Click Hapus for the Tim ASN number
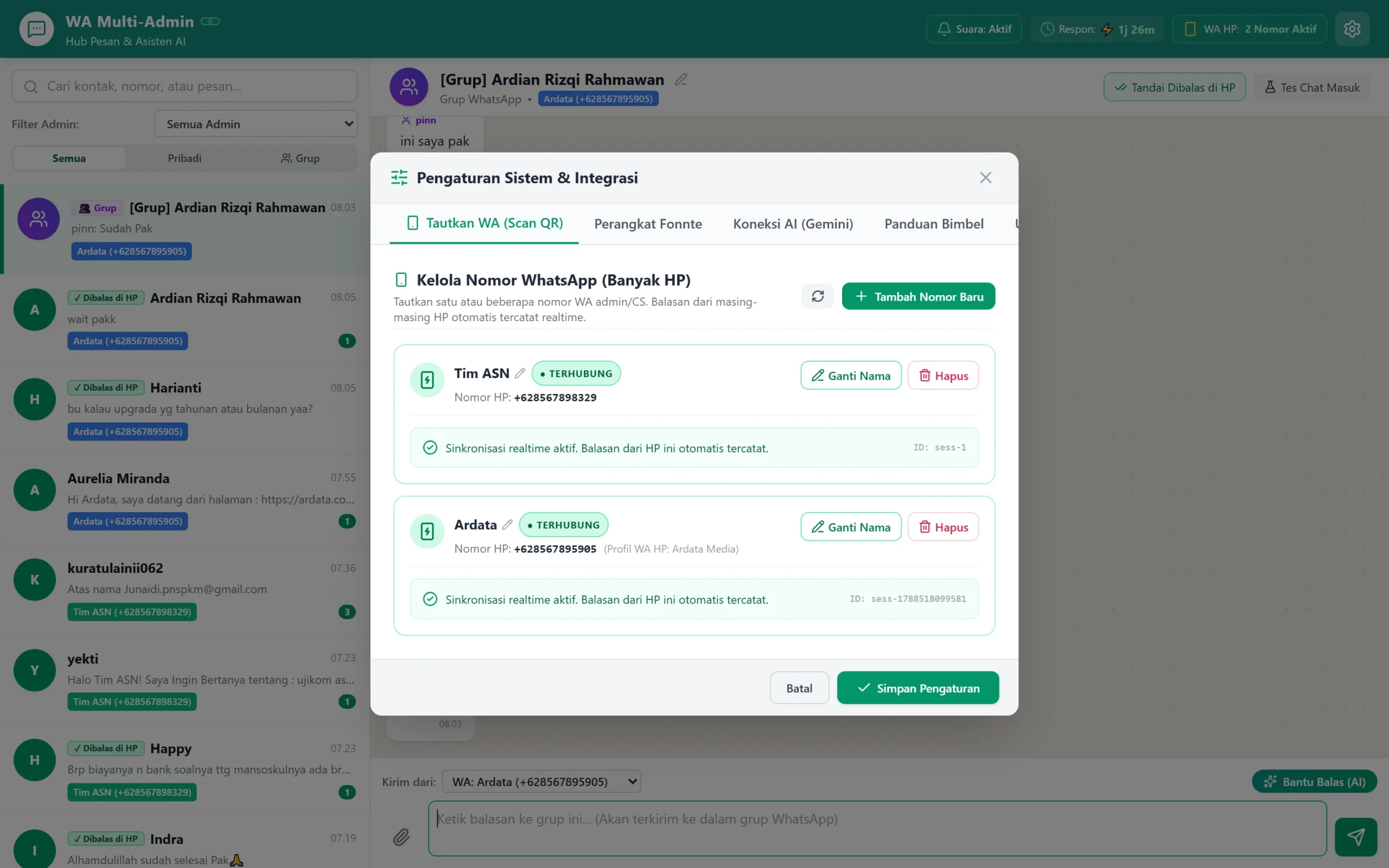 (943, 375)
